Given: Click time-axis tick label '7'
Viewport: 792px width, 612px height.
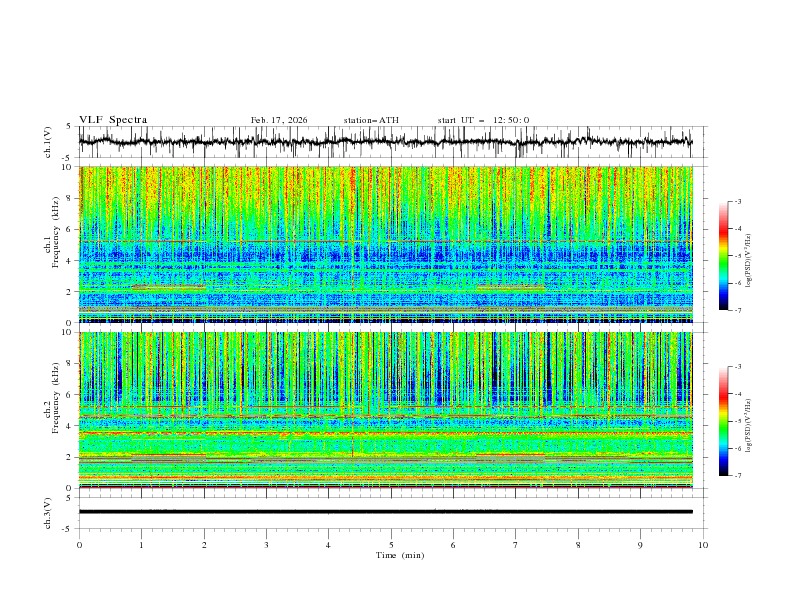Looking at the screenshot, I should coord(516,545).
